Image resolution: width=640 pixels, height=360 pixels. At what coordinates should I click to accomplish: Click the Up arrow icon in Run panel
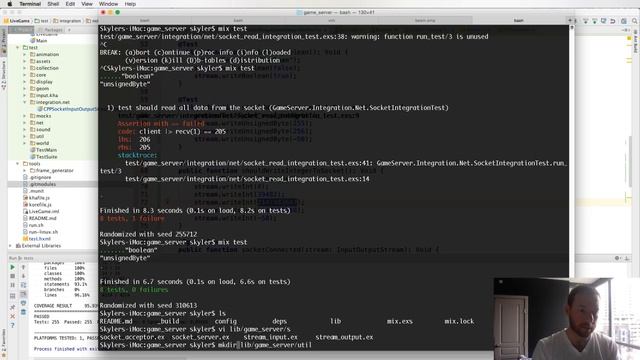(23, 267)
